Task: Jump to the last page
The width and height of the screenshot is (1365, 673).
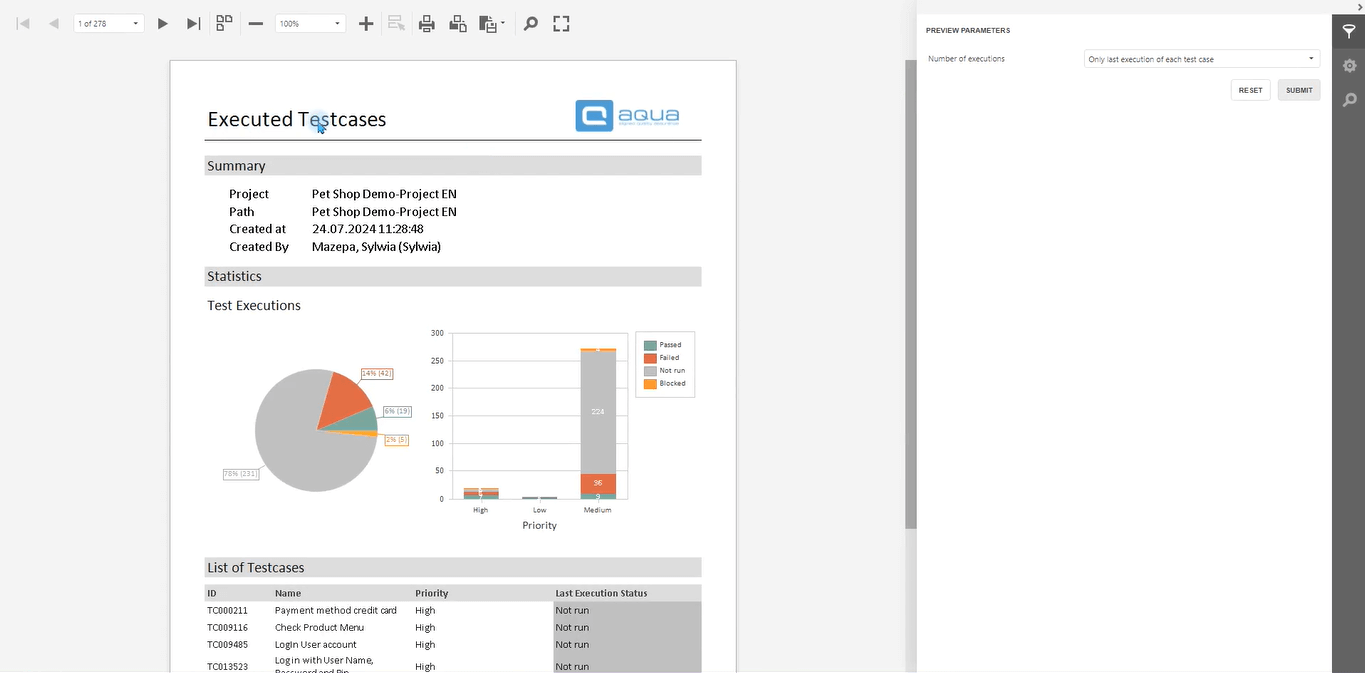Action: pyautogui.click(x=194, y=23)
